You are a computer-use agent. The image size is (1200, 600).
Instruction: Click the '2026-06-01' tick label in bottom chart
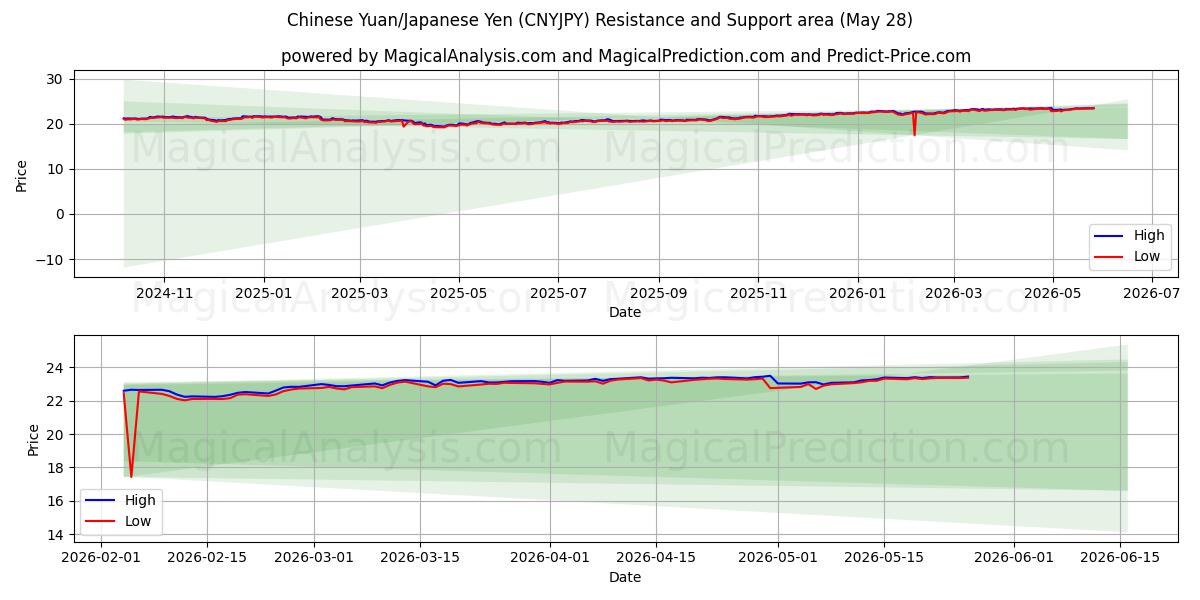[1014, 558]
